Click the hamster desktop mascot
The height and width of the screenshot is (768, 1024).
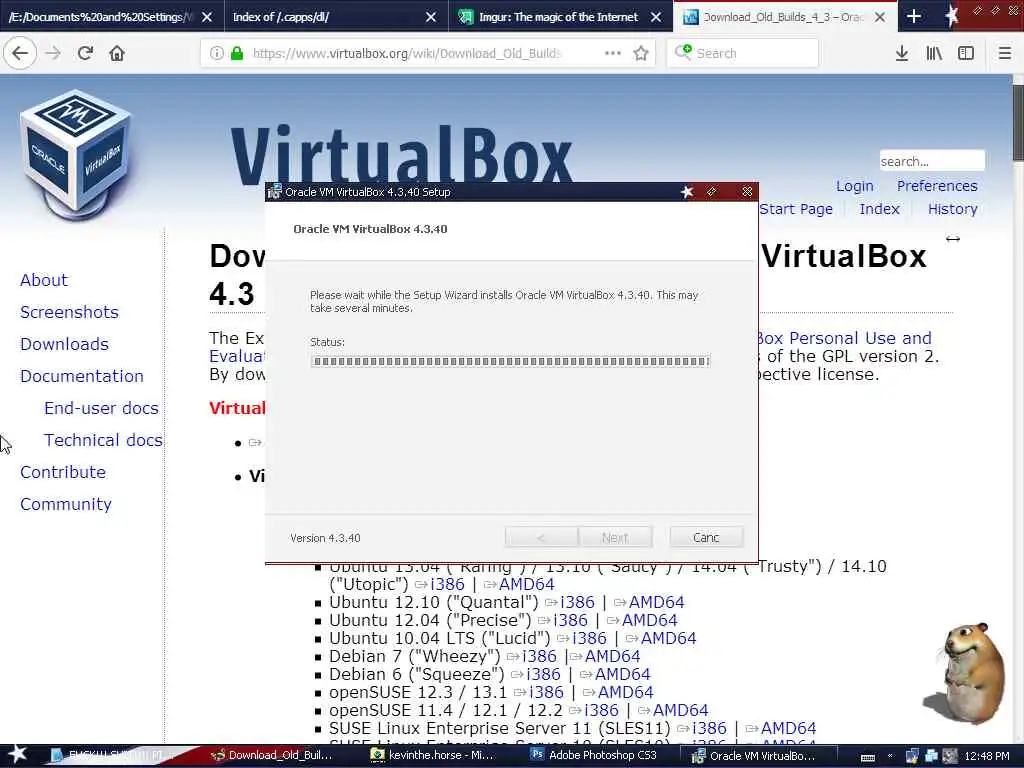[965, 673]
